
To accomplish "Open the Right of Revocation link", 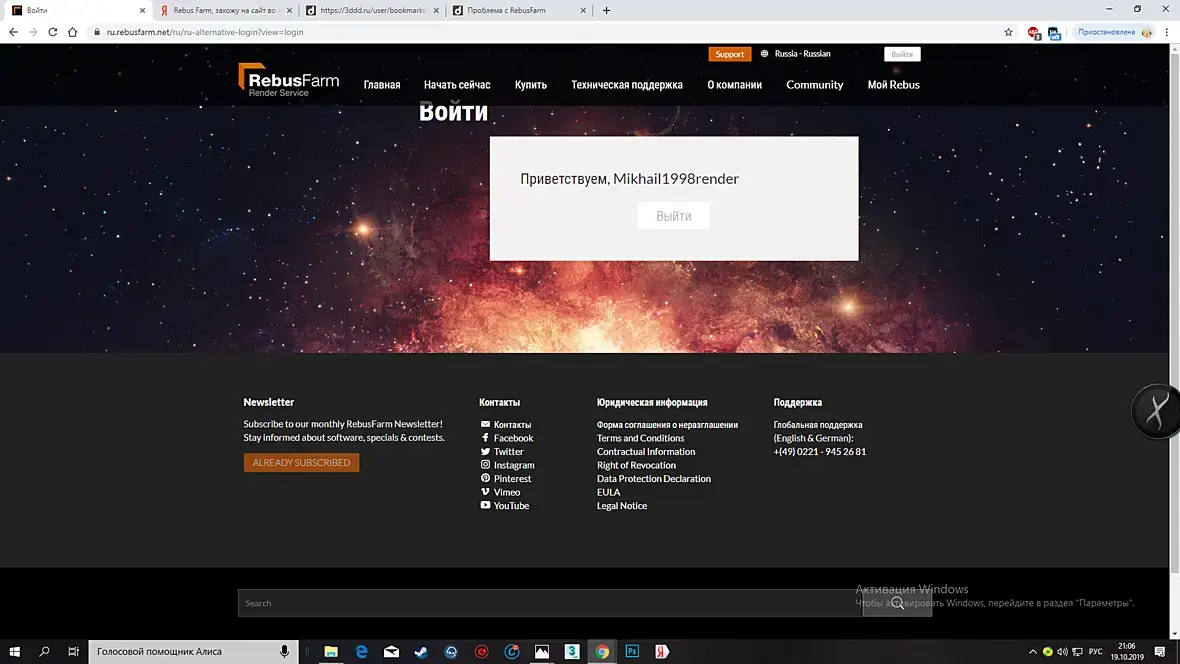I will (636, 465).
